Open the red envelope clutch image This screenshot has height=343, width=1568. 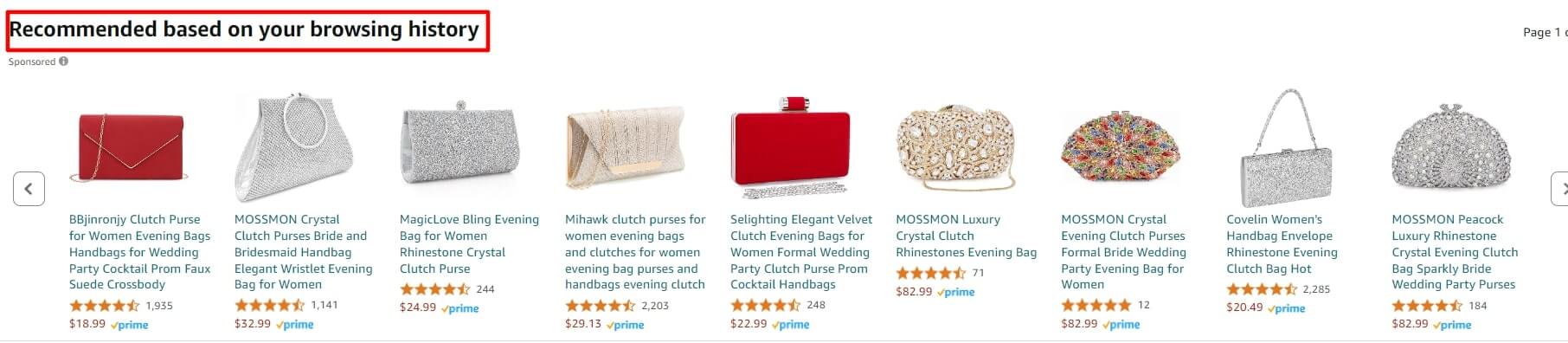[x=132, y=147]
